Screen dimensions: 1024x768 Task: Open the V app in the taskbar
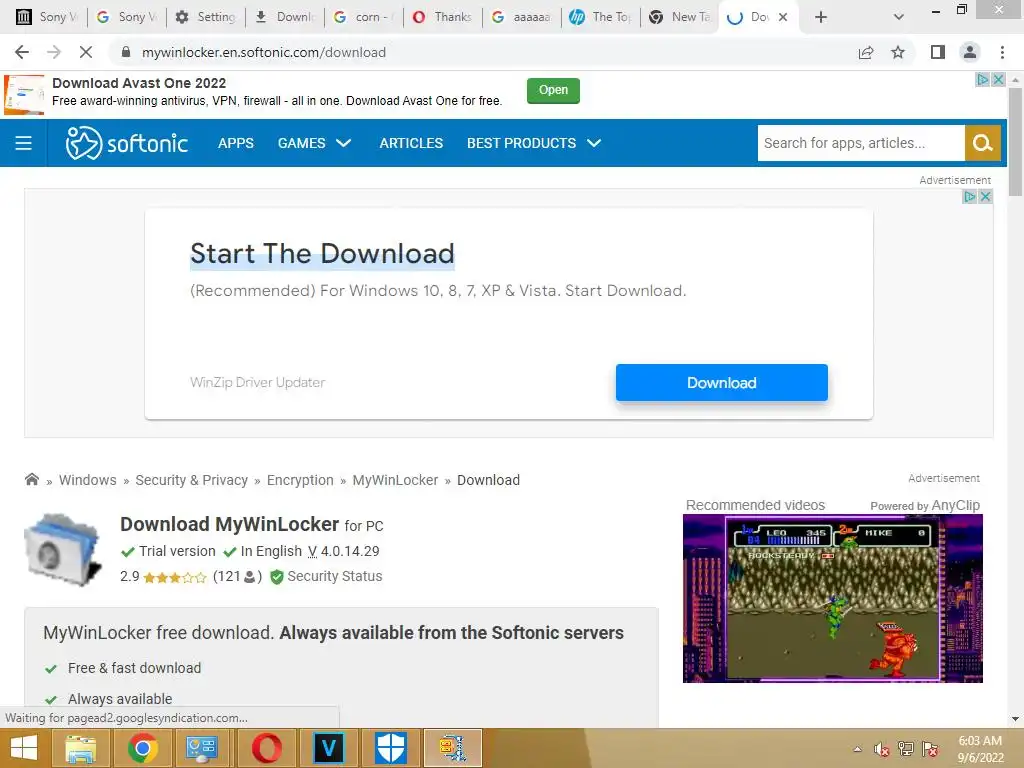(x=328, y=748)
